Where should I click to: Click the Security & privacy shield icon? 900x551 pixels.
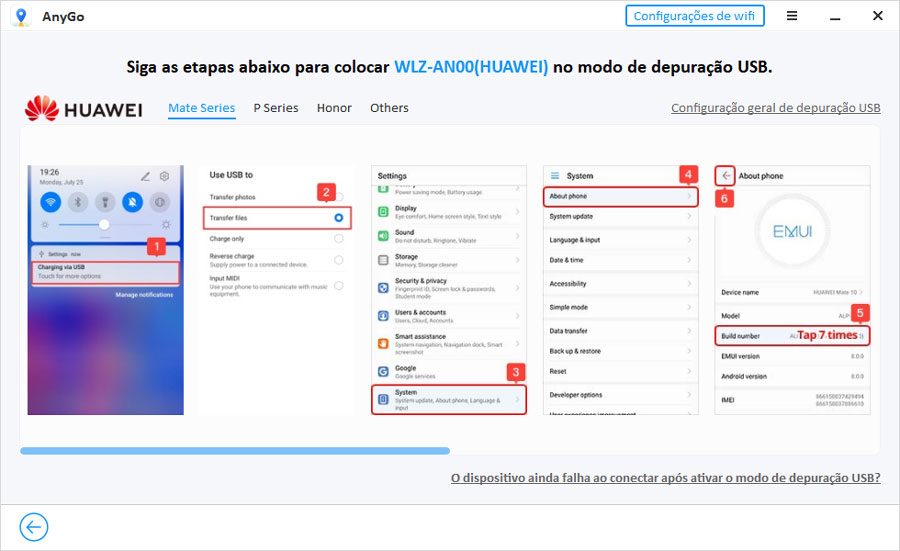click(383, 288)
